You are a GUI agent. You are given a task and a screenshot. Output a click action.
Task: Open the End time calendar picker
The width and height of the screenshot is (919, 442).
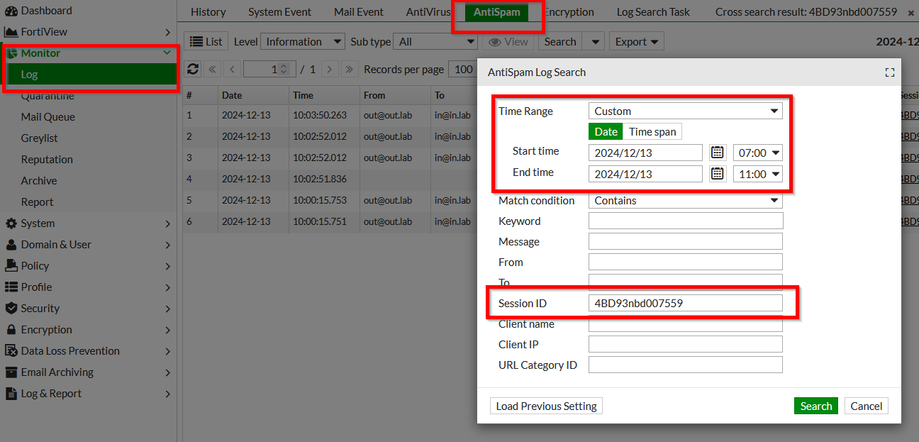pyautogui.click(x=717, y=174)
